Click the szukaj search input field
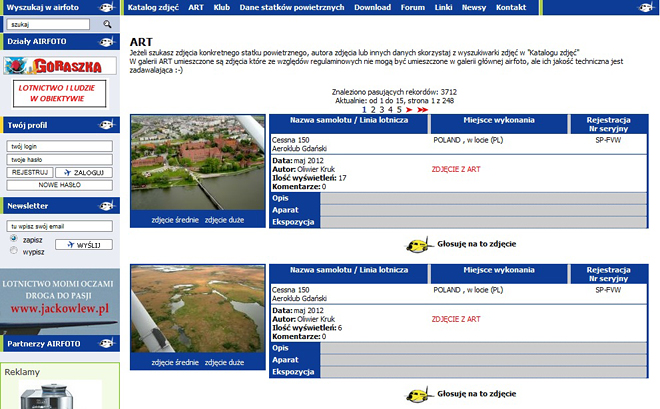Screen dimensions: 660x409 pyautogui.click(x=48, y=24)
